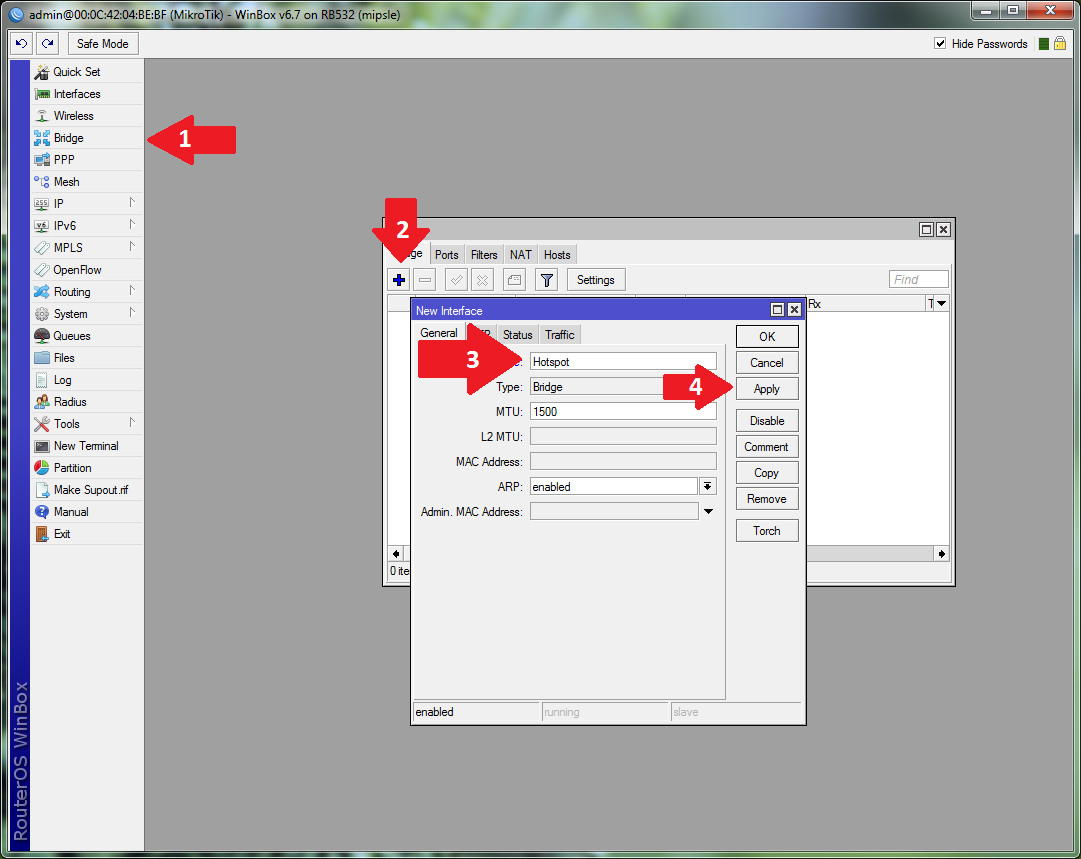Viewport: 1081px width, 859px height.
Task: Click the filter funnel icon in Bridge window
Action: coord(547,280)
